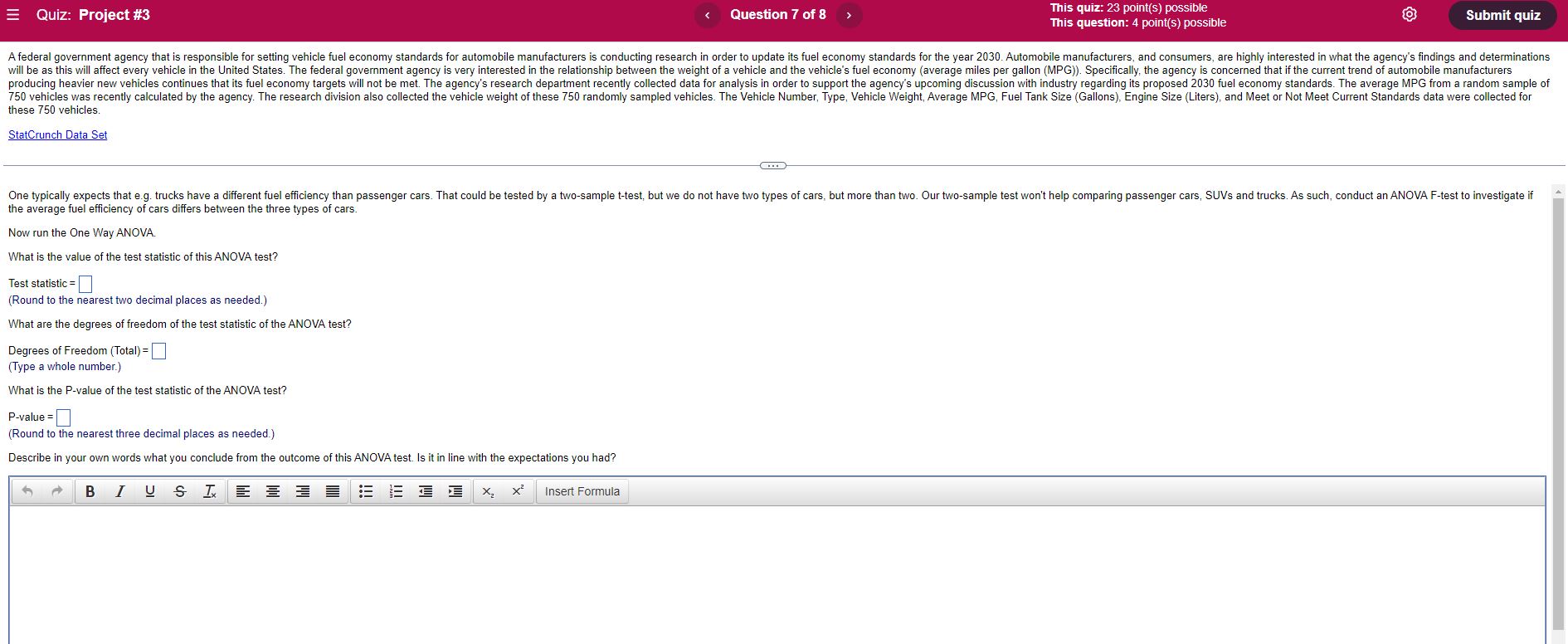The height and width of the screenshot is (644, 1568).
Task: Align text left
Action: click(243, 491)
